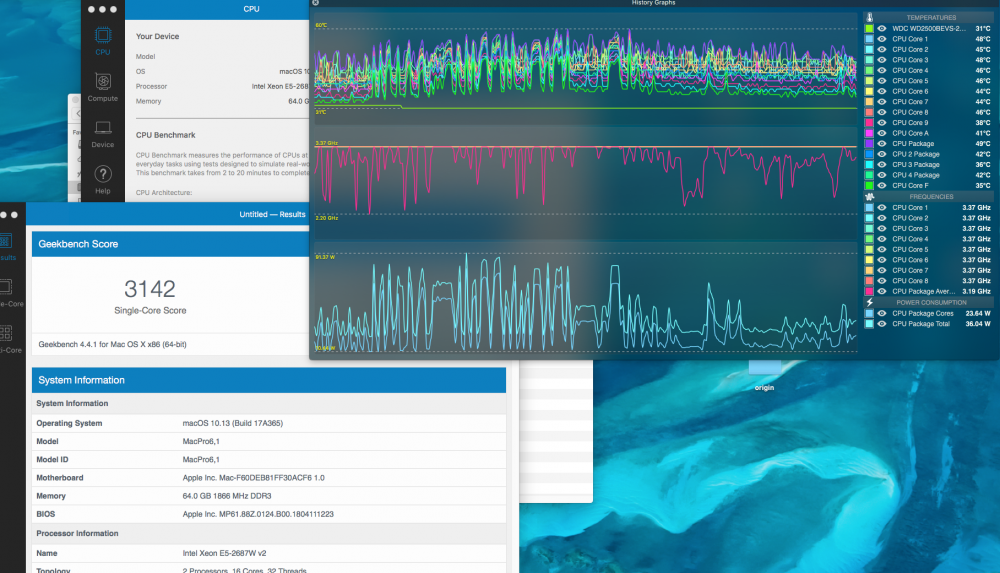Click the CPU 3 Package label
1000x573 pixels.
[916, 165]
